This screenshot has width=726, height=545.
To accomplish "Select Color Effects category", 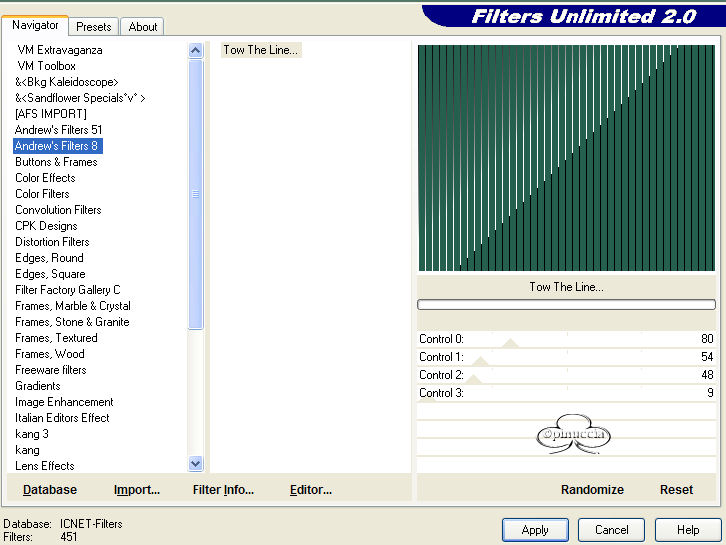I will [45, 178].
